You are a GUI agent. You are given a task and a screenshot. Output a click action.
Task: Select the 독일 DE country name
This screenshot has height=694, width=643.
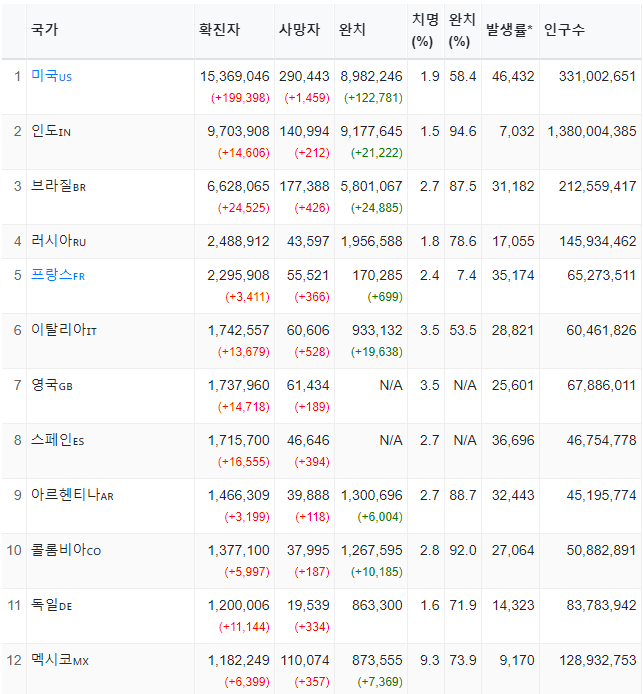(51, 605)
